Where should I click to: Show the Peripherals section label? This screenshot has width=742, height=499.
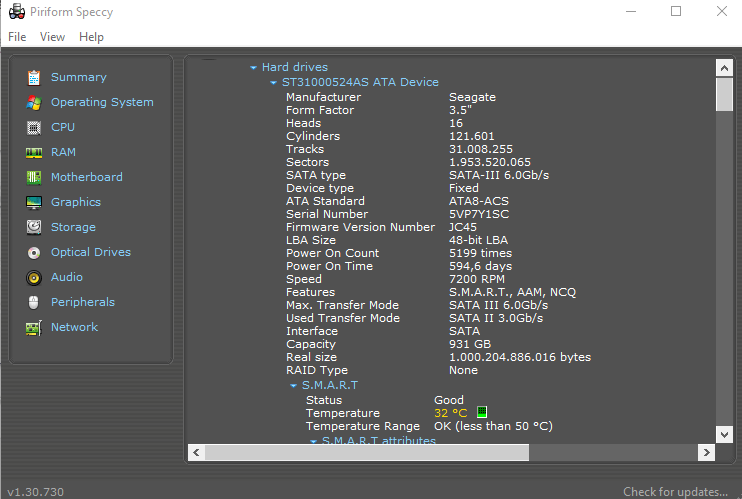[x=83, y=302]
